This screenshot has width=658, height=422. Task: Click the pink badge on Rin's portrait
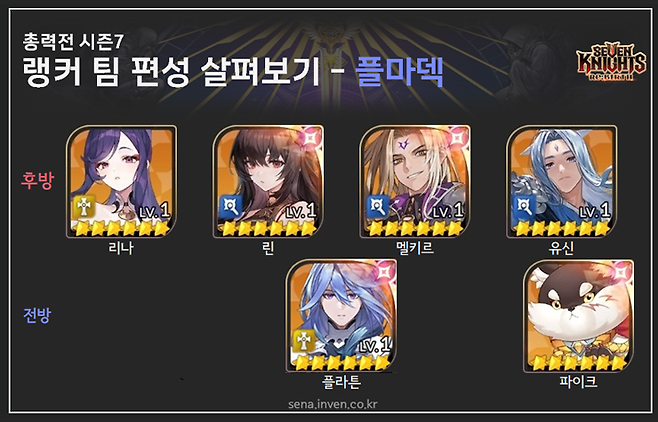pyautogui.click(x=311, y=137)
